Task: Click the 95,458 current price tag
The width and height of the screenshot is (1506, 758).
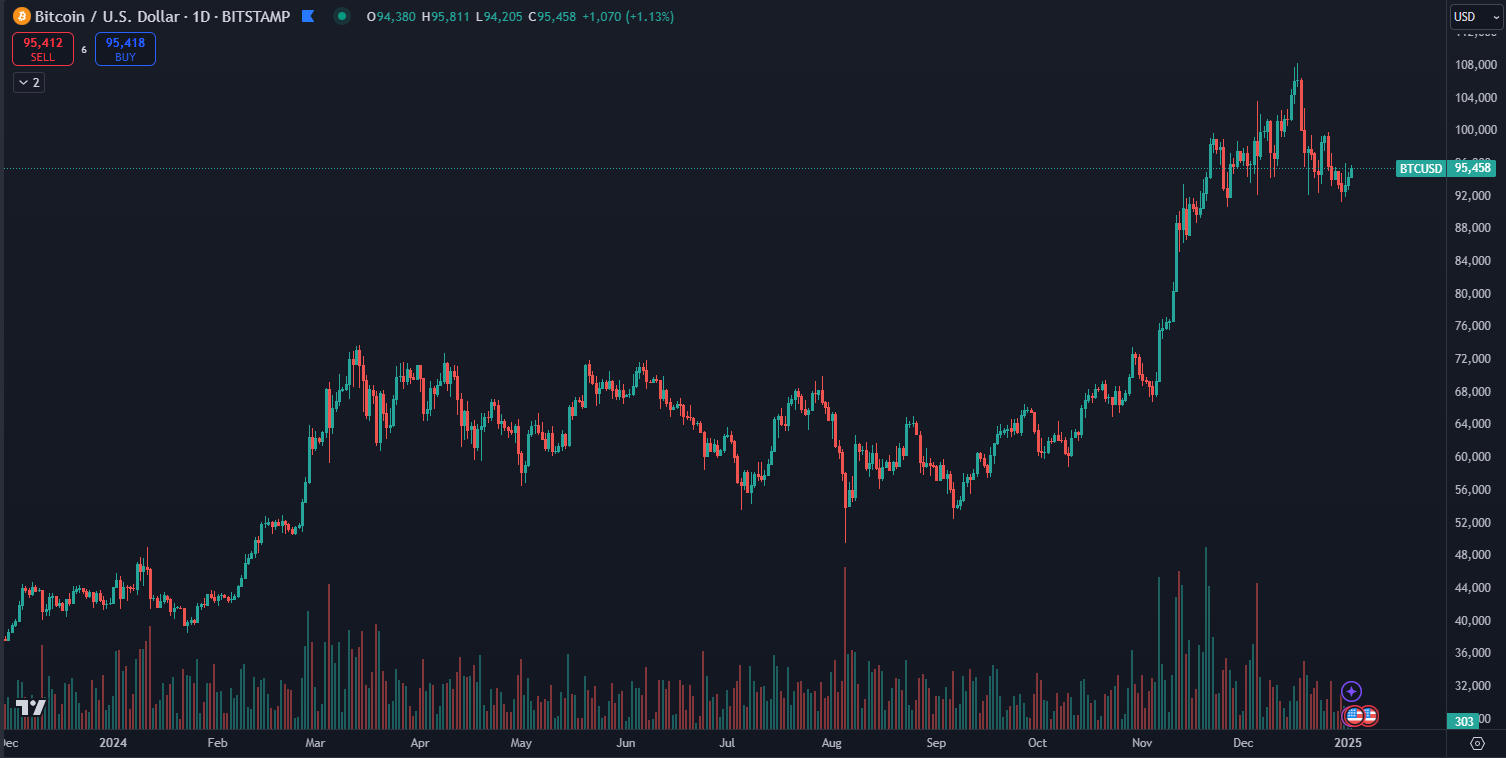Action: coord(1473,168)
